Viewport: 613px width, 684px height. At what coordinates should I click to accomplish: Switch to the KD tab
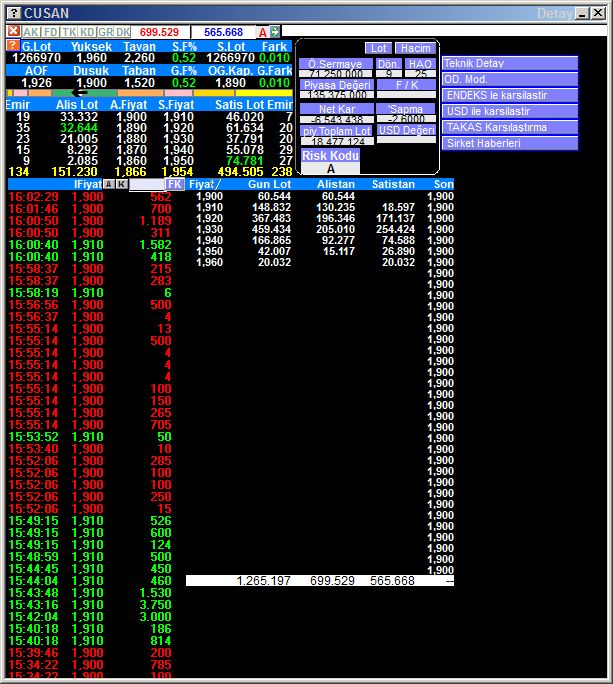(87, 32)
